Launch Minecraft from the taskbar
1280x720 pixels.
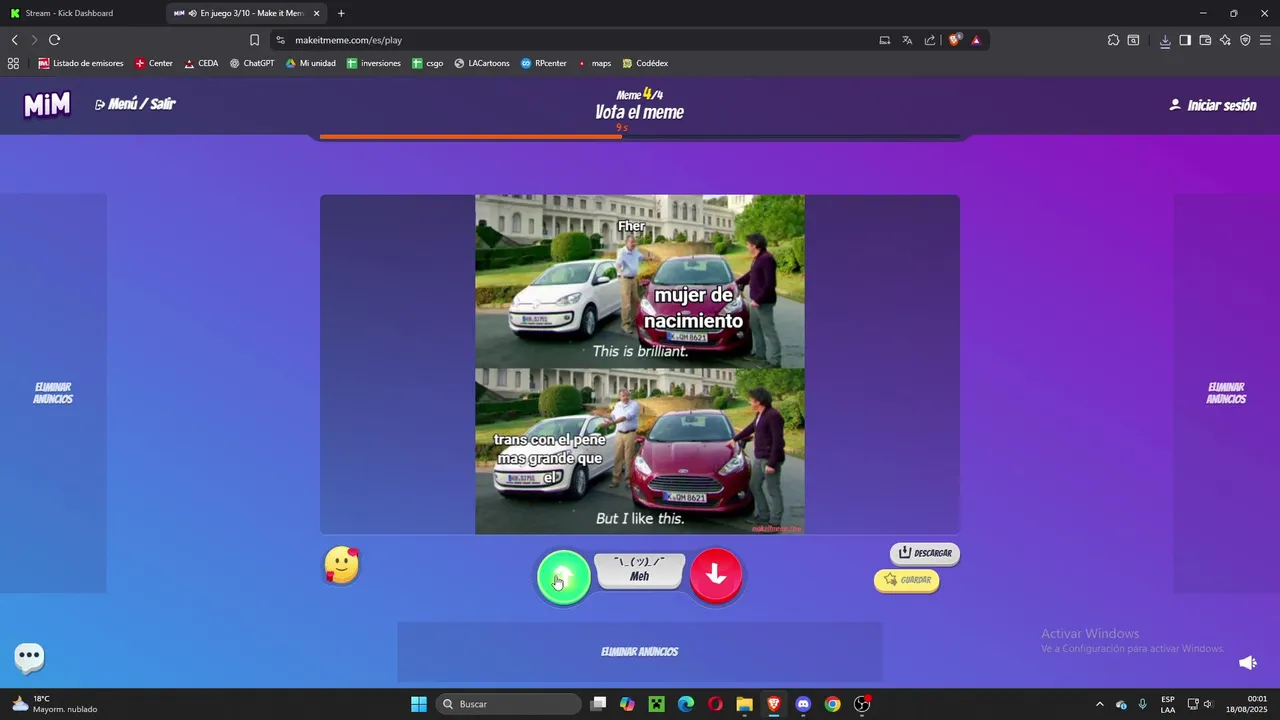click(656, 704)
